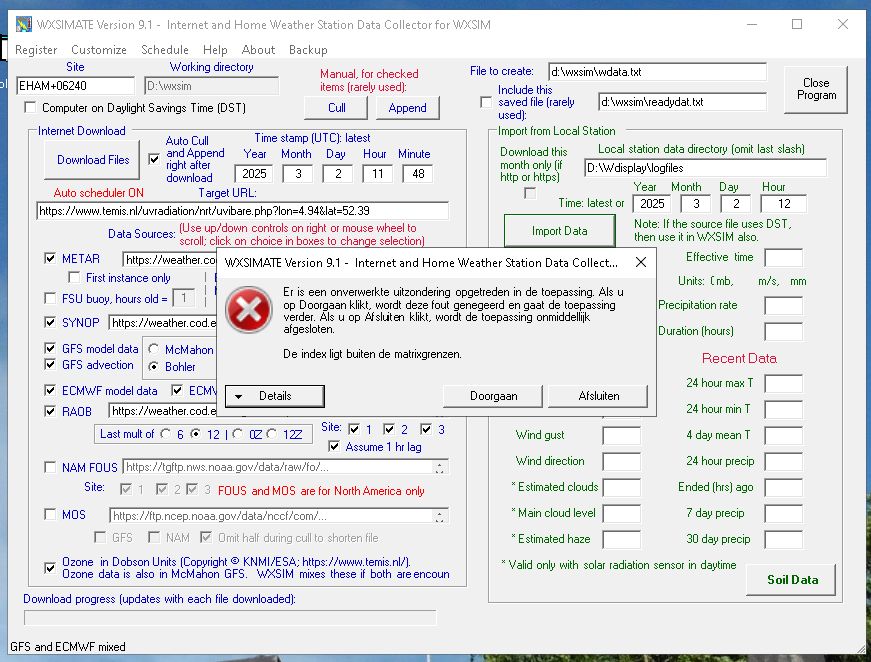Viewport: 871px width, 662px height.
Task: Select 12Z radio option
Action: pos(272,434)
